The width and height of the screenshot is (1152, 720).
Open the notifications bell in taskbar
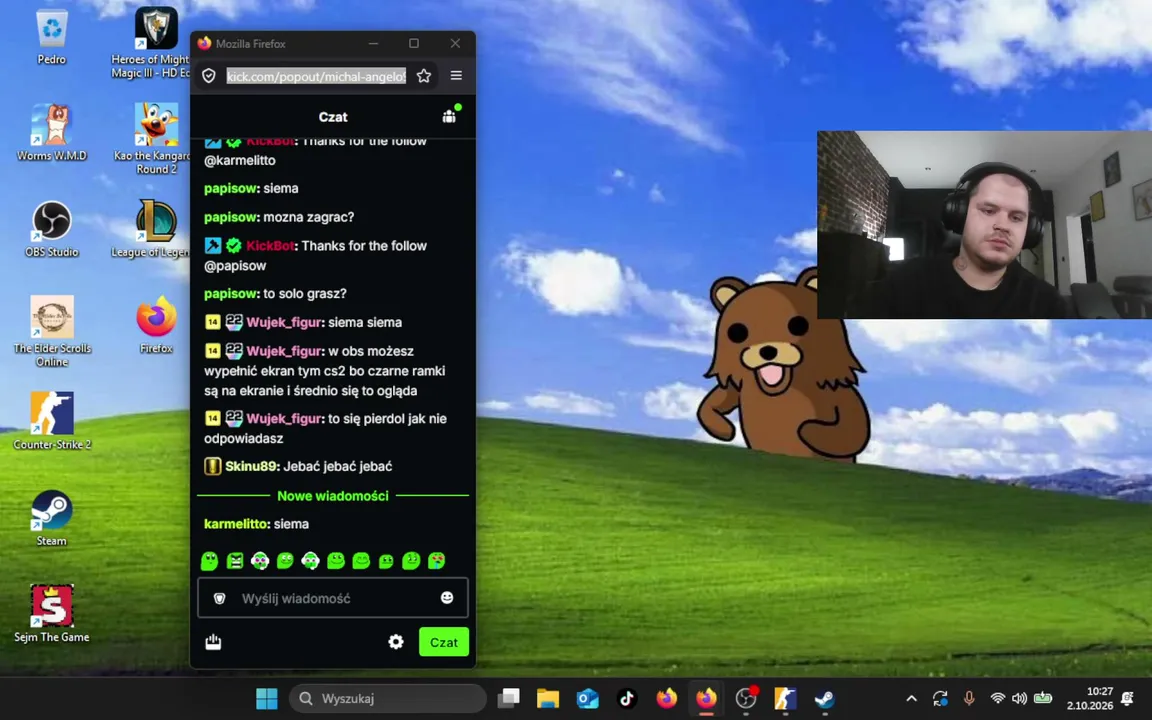coord(1128,698)
